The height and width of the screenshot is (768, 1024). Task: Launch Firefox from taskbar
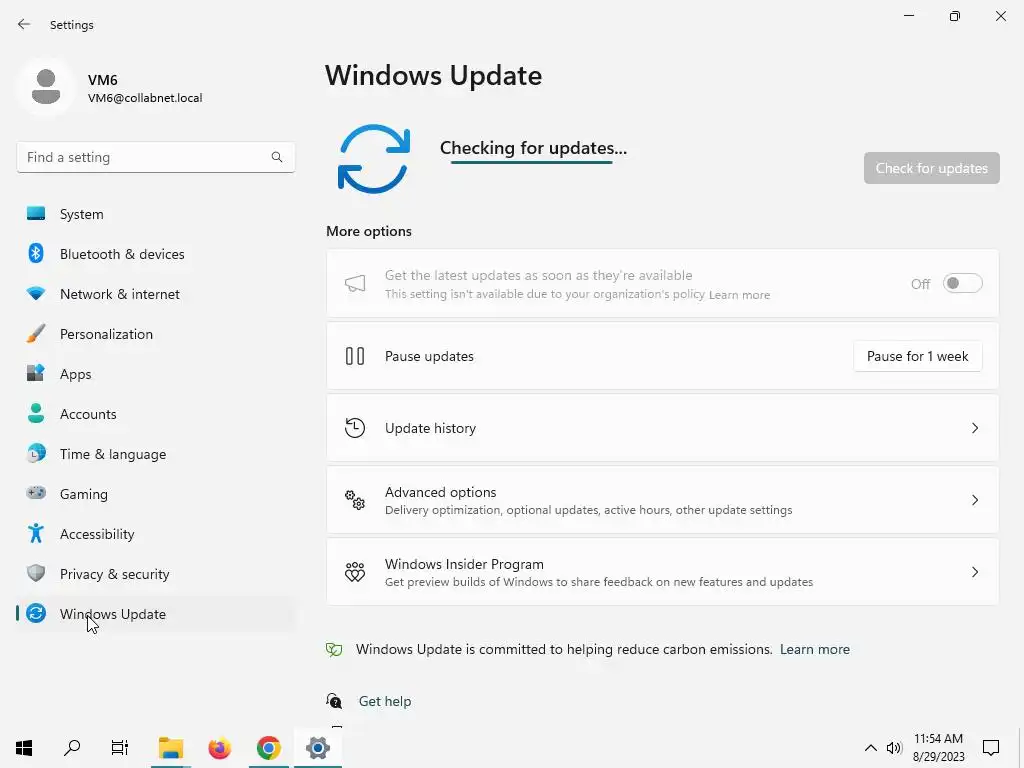point(219,748)
